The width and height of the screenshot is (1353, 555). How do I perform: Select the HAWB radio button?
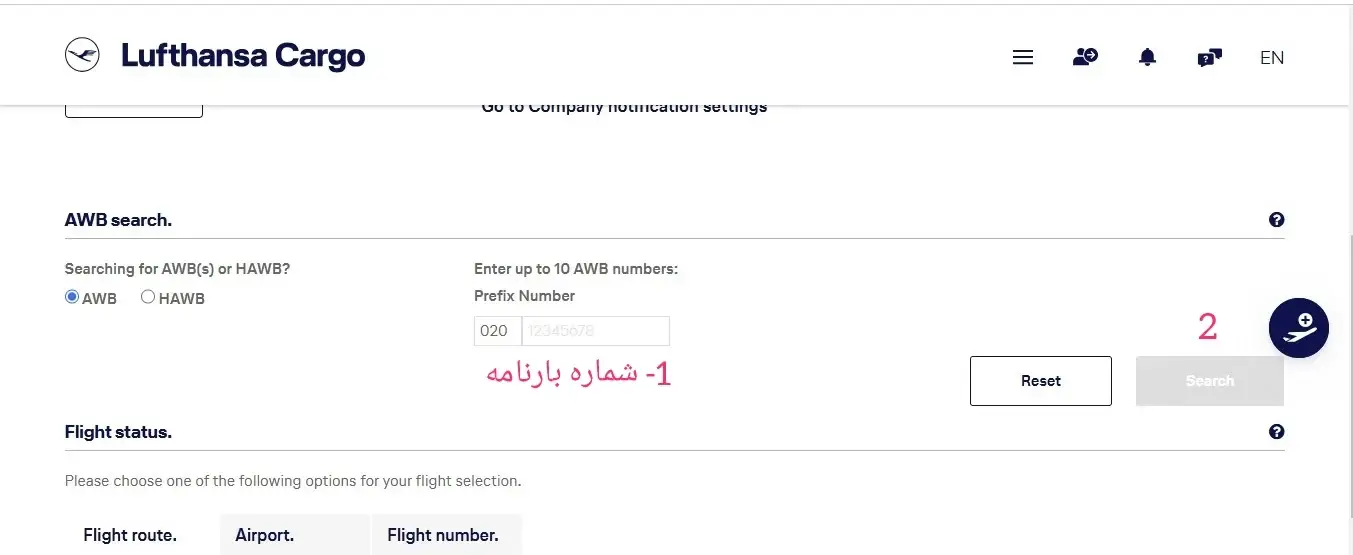[x=148, y=297]
